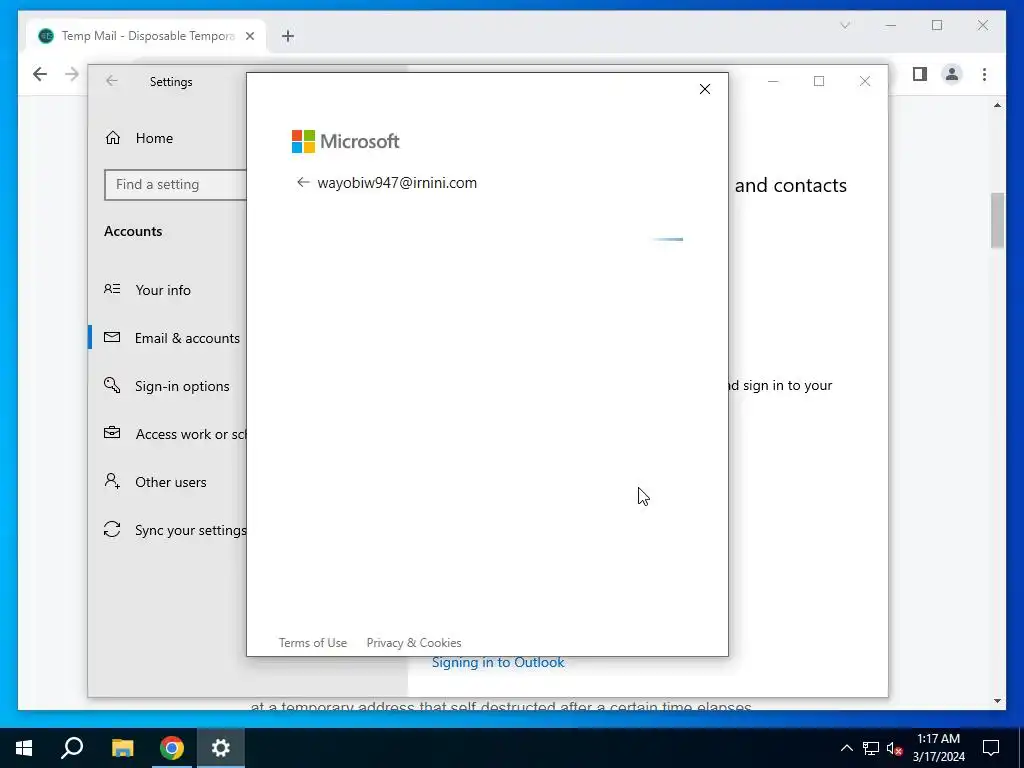The width and height of the screenshot is (1024, 768).
Task: Open the Action Center notifications
Action: 991,748
